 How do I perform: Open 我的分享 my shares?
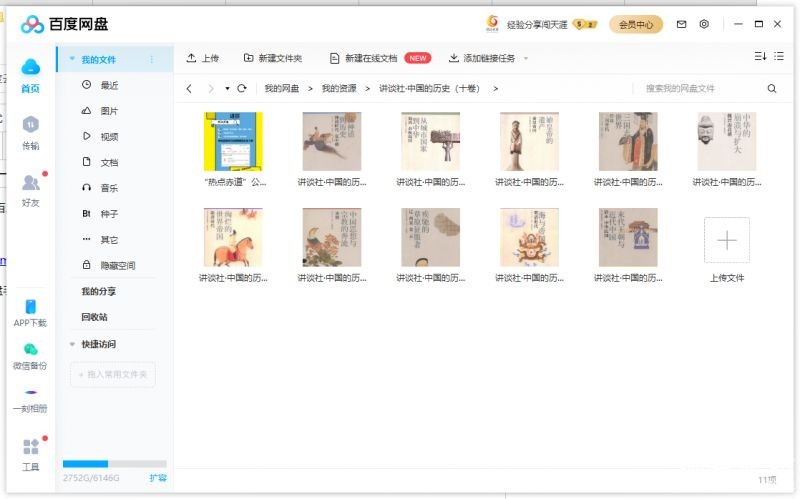click(x=98, y=291)
